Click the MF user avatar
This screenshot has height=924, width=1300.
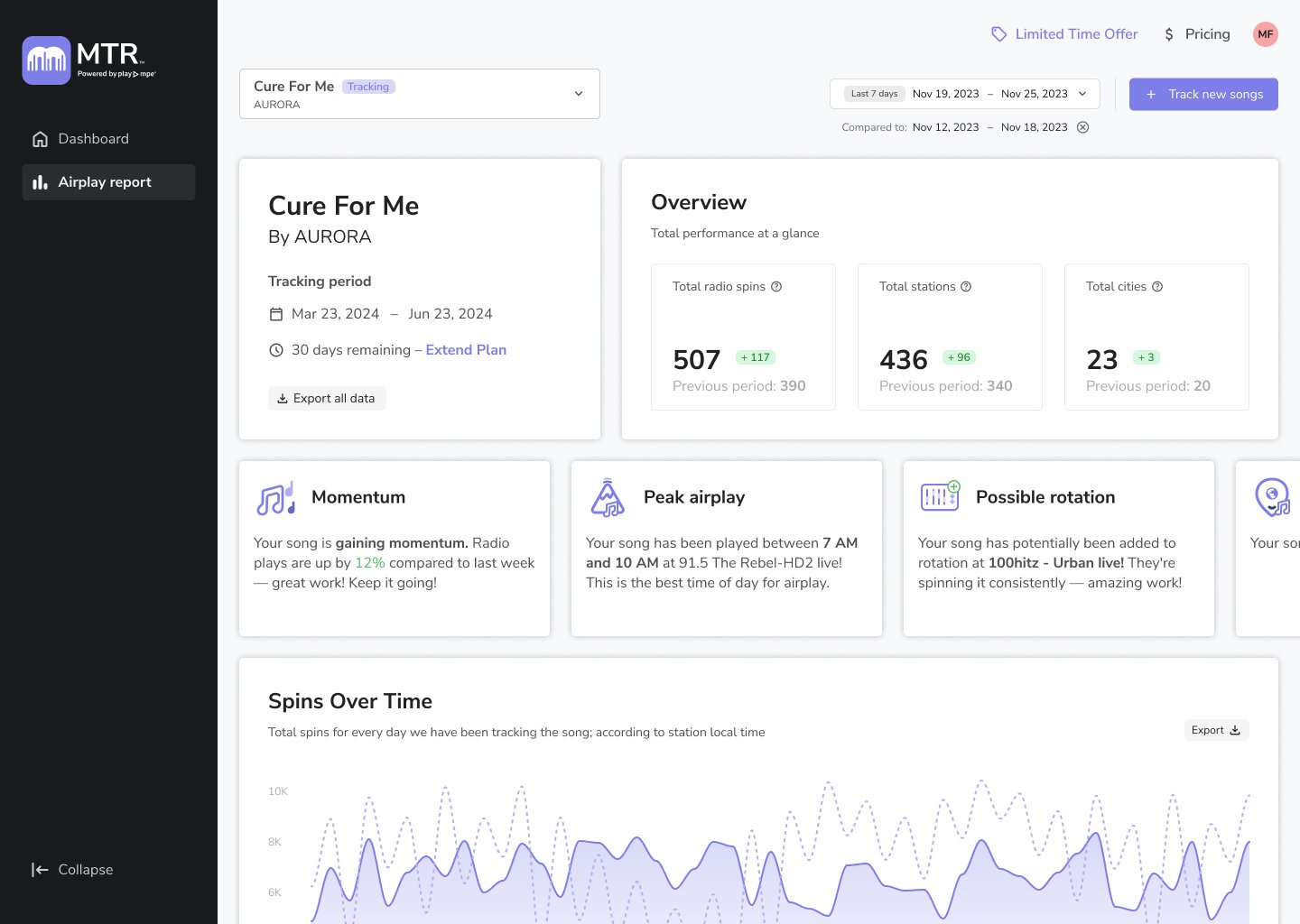pos(1266,34)
